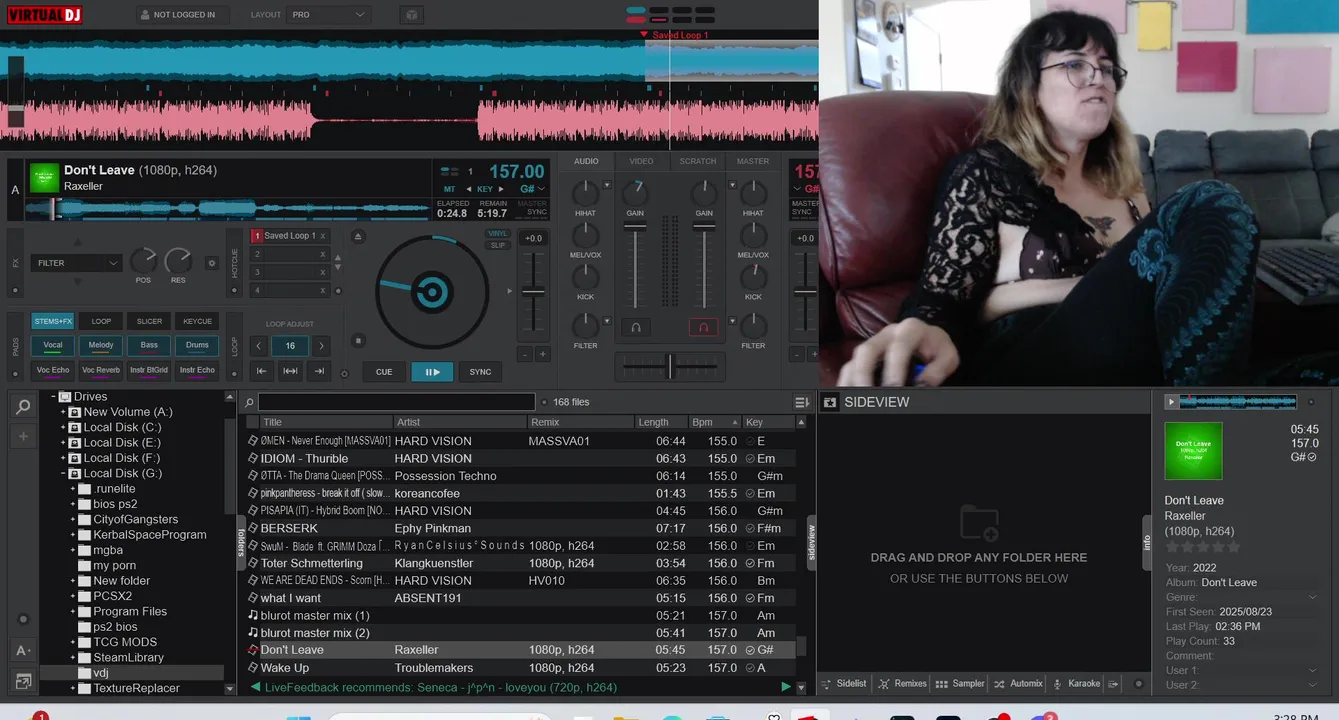This screenshot has width=1339, height=720.
Task: Toggle right channel red headphone cue
Action: coord(703,327)
